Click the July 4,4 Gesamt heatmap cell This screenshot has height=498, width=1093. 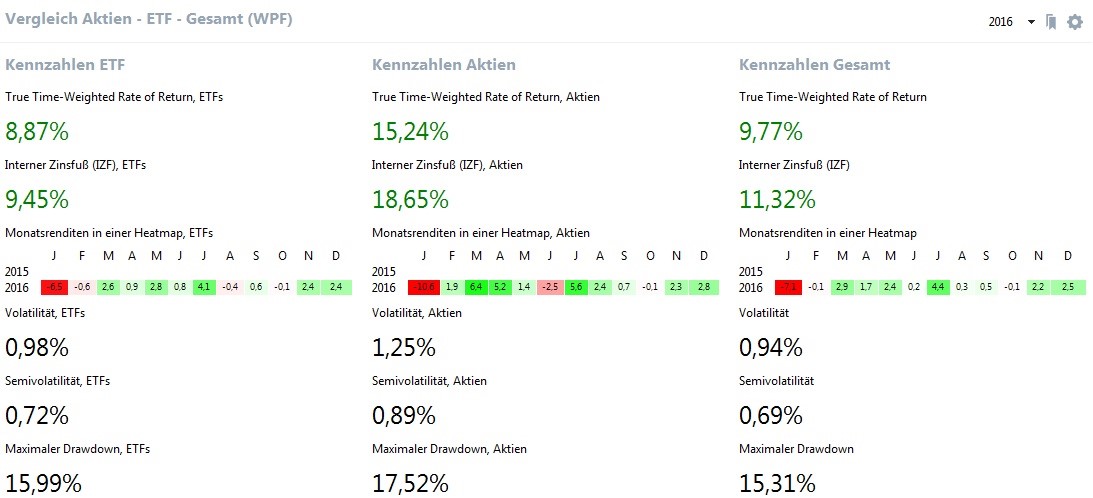click(x=938, y=288)
